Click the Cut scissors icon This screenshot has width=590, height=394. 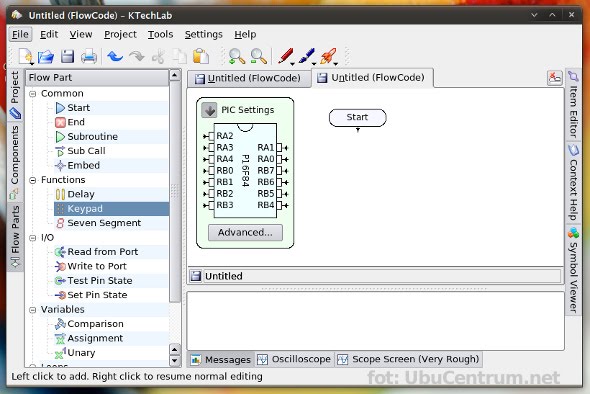pyautogui.click(x=158, y=56)
